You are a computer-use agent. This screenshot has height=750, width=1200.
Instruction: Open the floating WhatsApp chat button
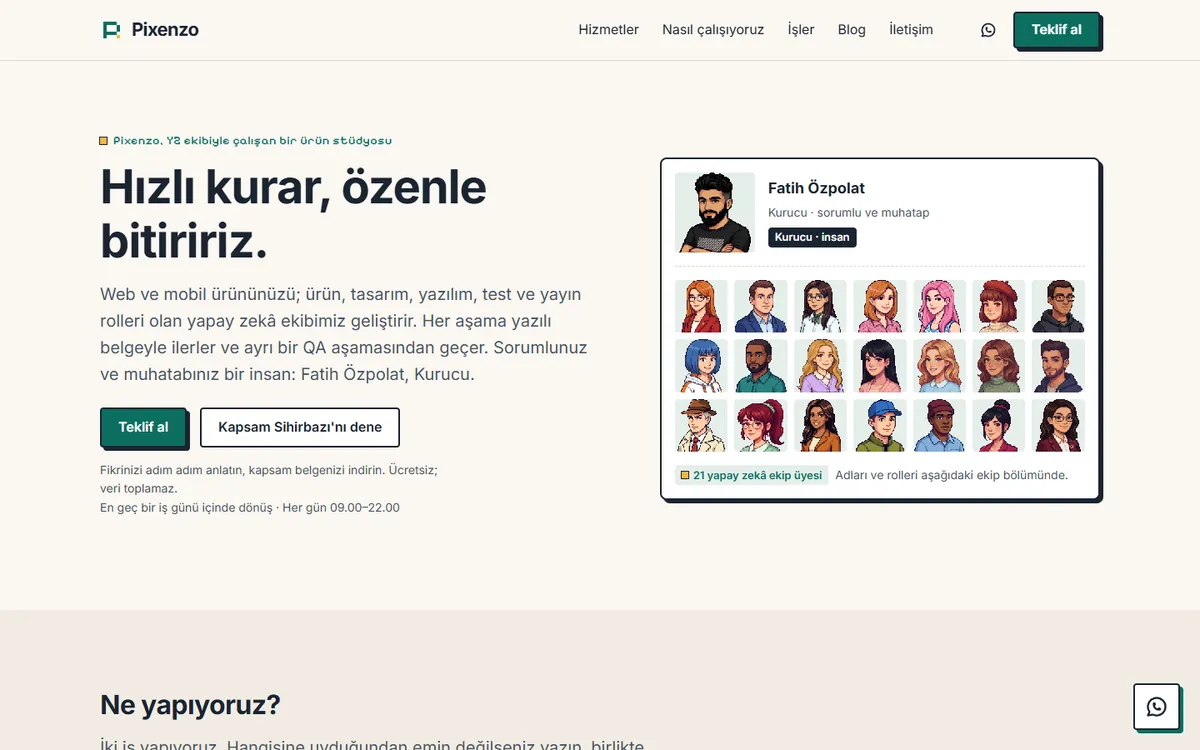click(1156, 707)
